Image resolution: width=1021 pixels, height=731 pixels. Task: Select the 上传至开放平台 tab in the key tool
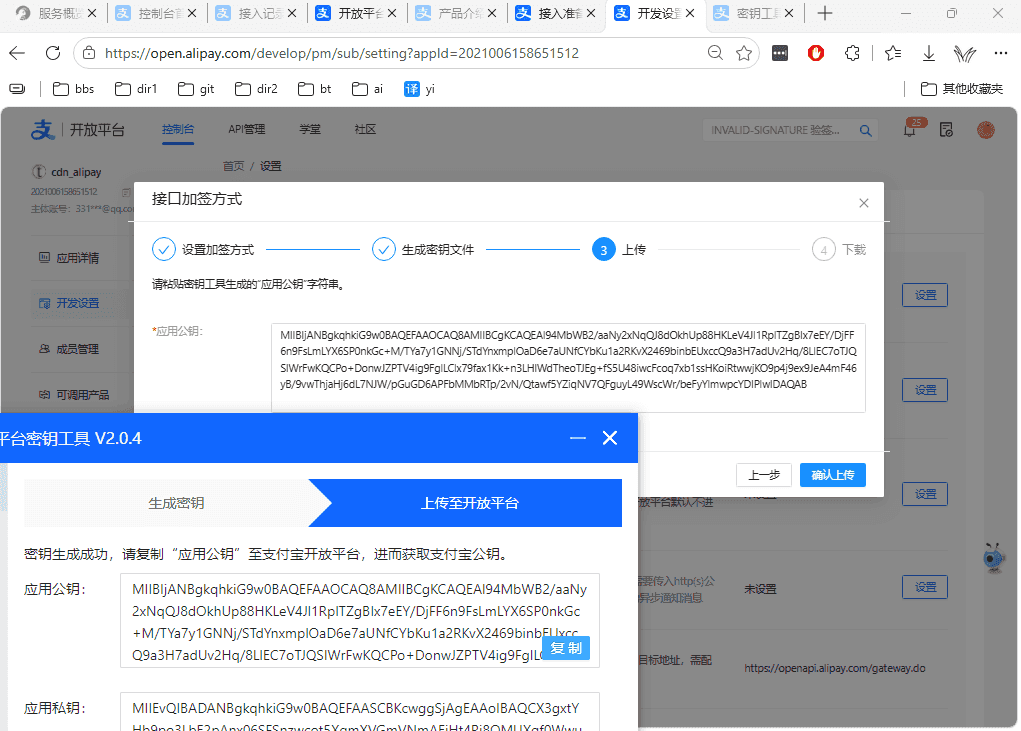[x=469, y=503]
